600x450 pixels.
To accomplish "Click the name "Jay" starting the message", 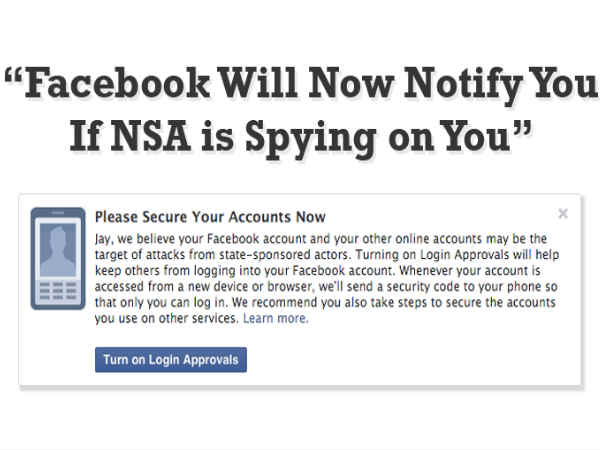I will coord(103,239).
